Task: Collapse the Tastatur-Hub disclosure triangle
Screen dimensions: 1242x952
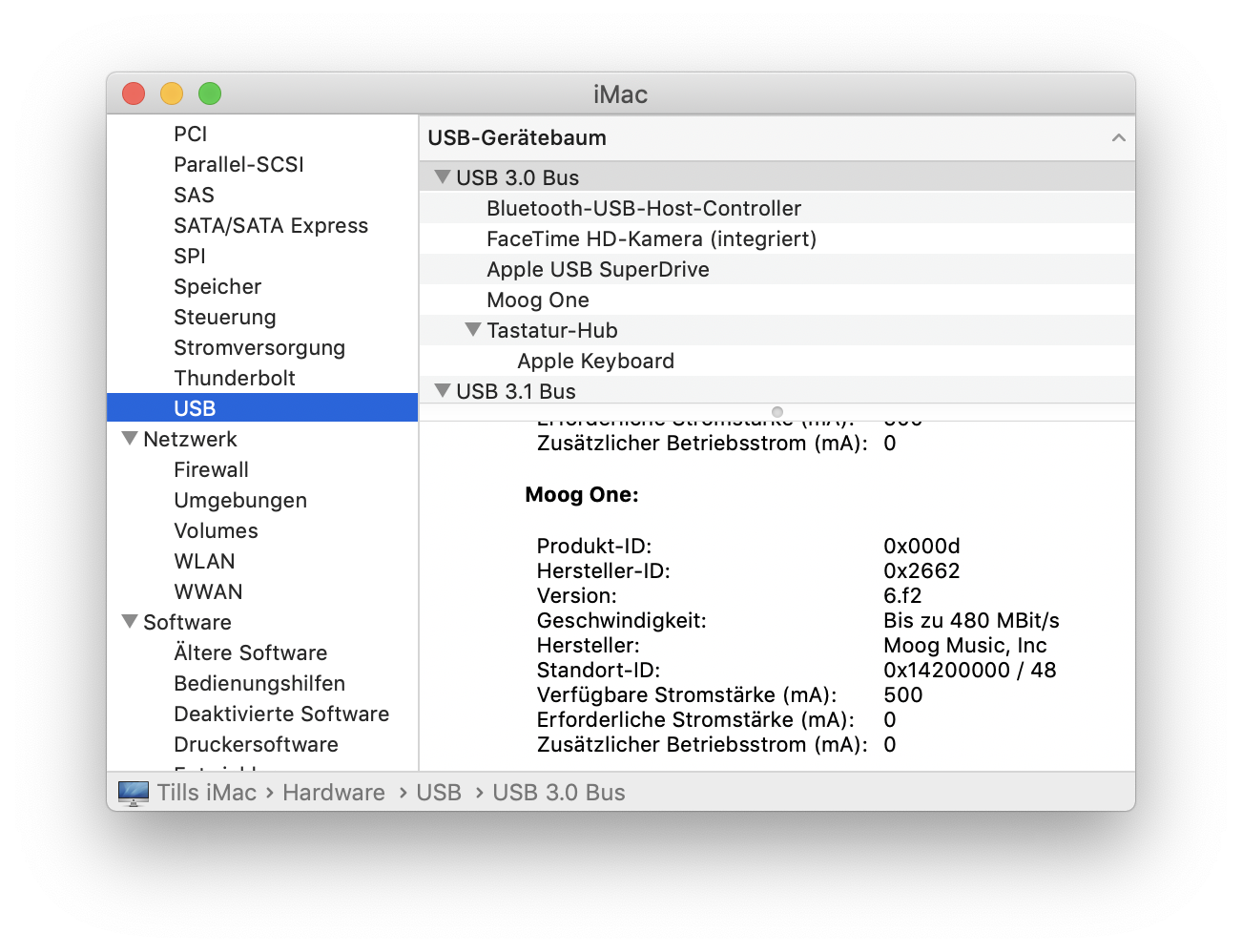Action: click(472, 330)
